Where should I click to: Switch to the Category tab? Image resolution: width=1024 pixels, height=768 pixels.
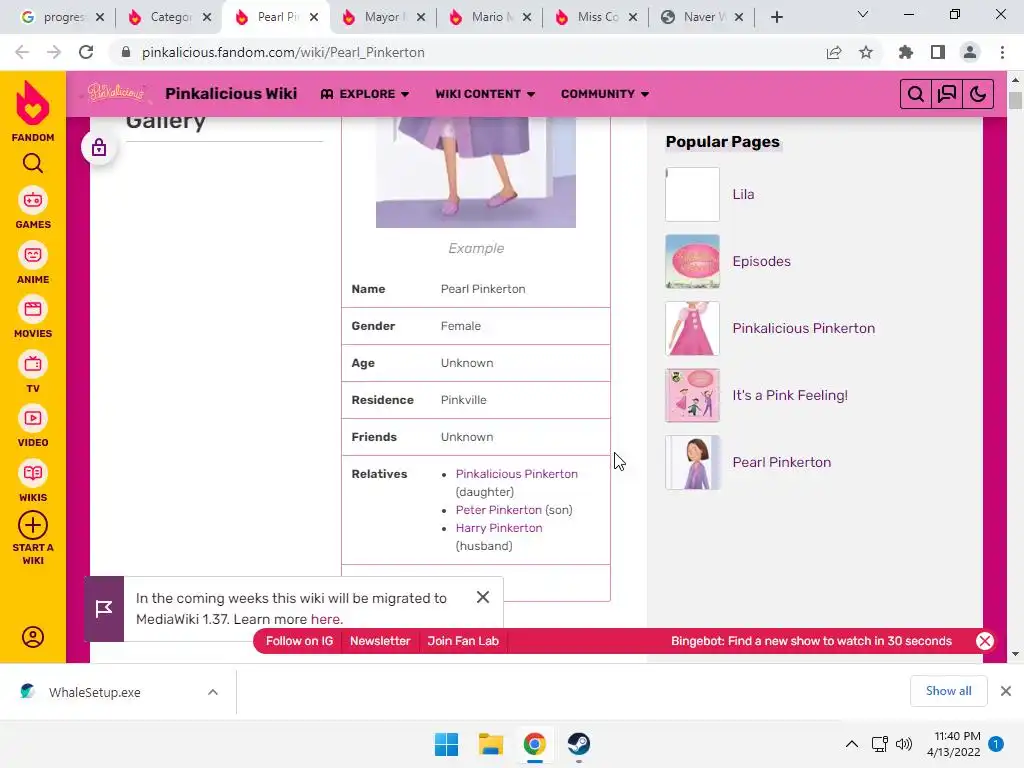coord(169,17)
